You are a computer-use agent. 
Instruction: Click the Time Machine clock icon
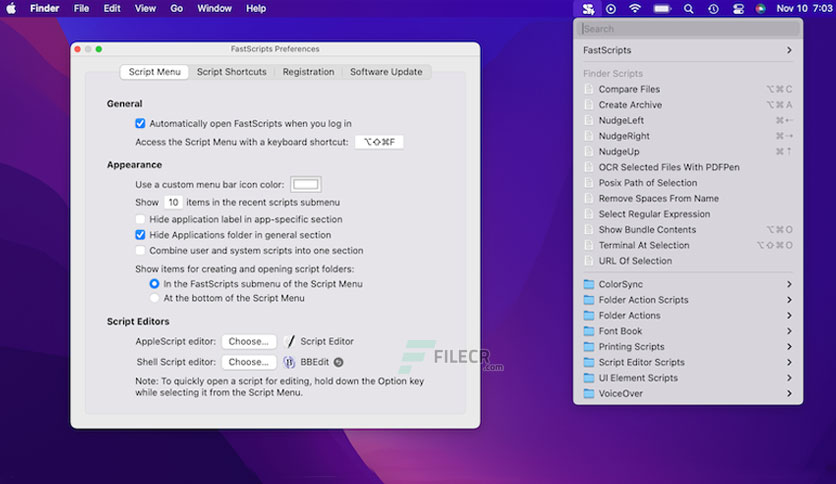[x=713, y=9]
